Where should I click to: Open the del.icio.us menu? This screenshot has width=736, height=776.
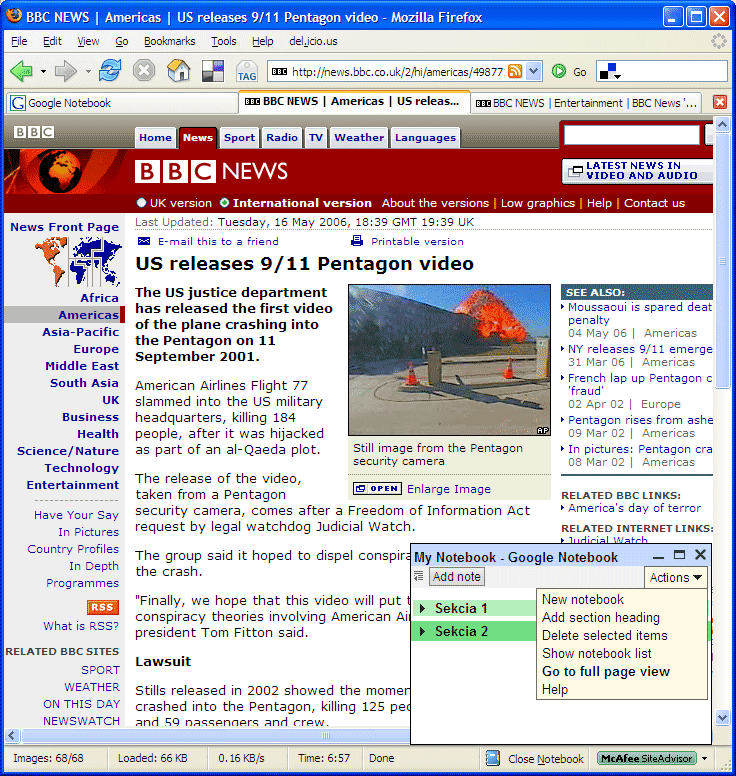click(313, 41)
